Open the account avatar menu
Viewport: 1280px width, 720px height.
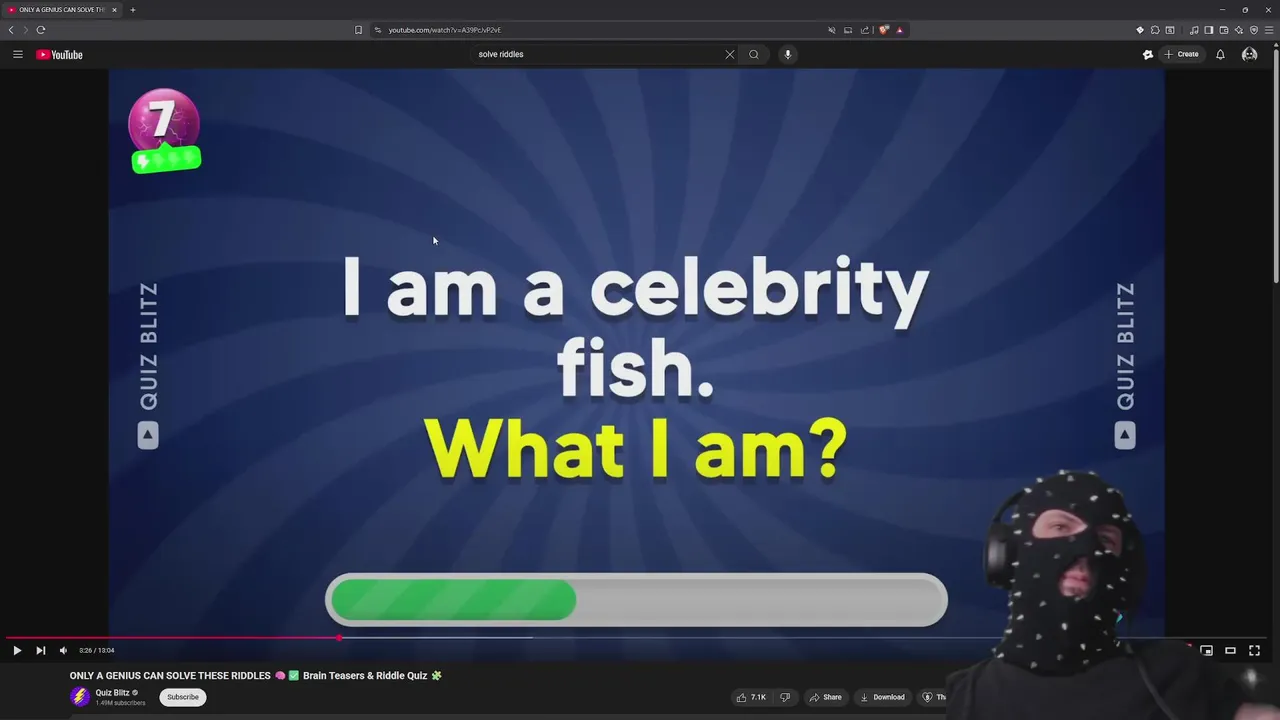[x=1249, y=54]
